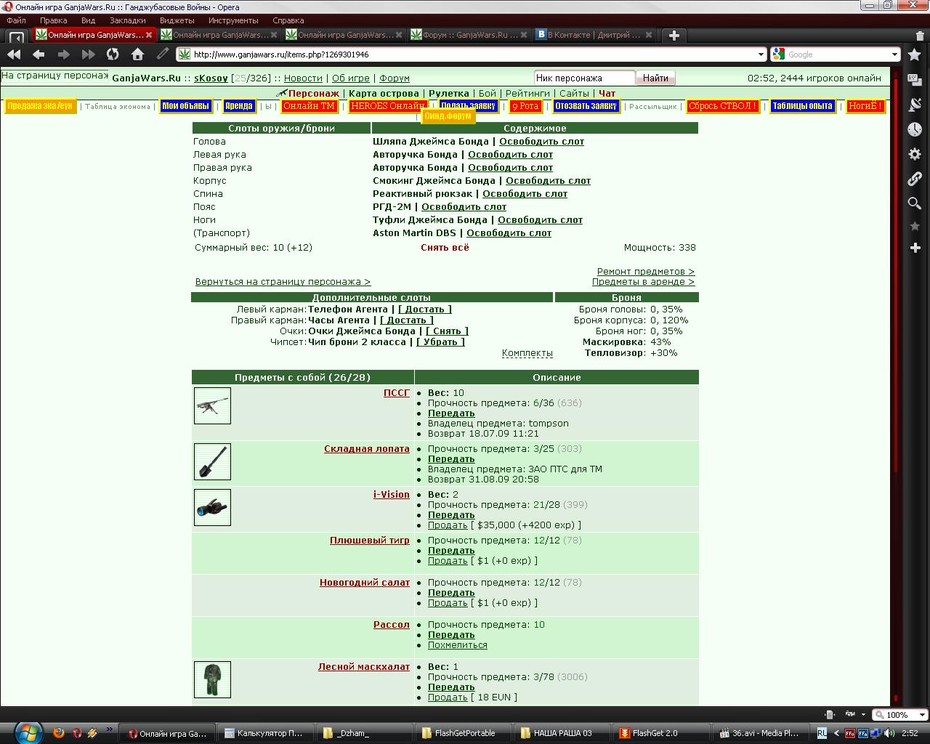Image resolution: width=930 pixels, height=744 pixels.
Task: Click Убрать for Чип брони 2 класса
Action: pyautogui.click(x=440, y=342)
